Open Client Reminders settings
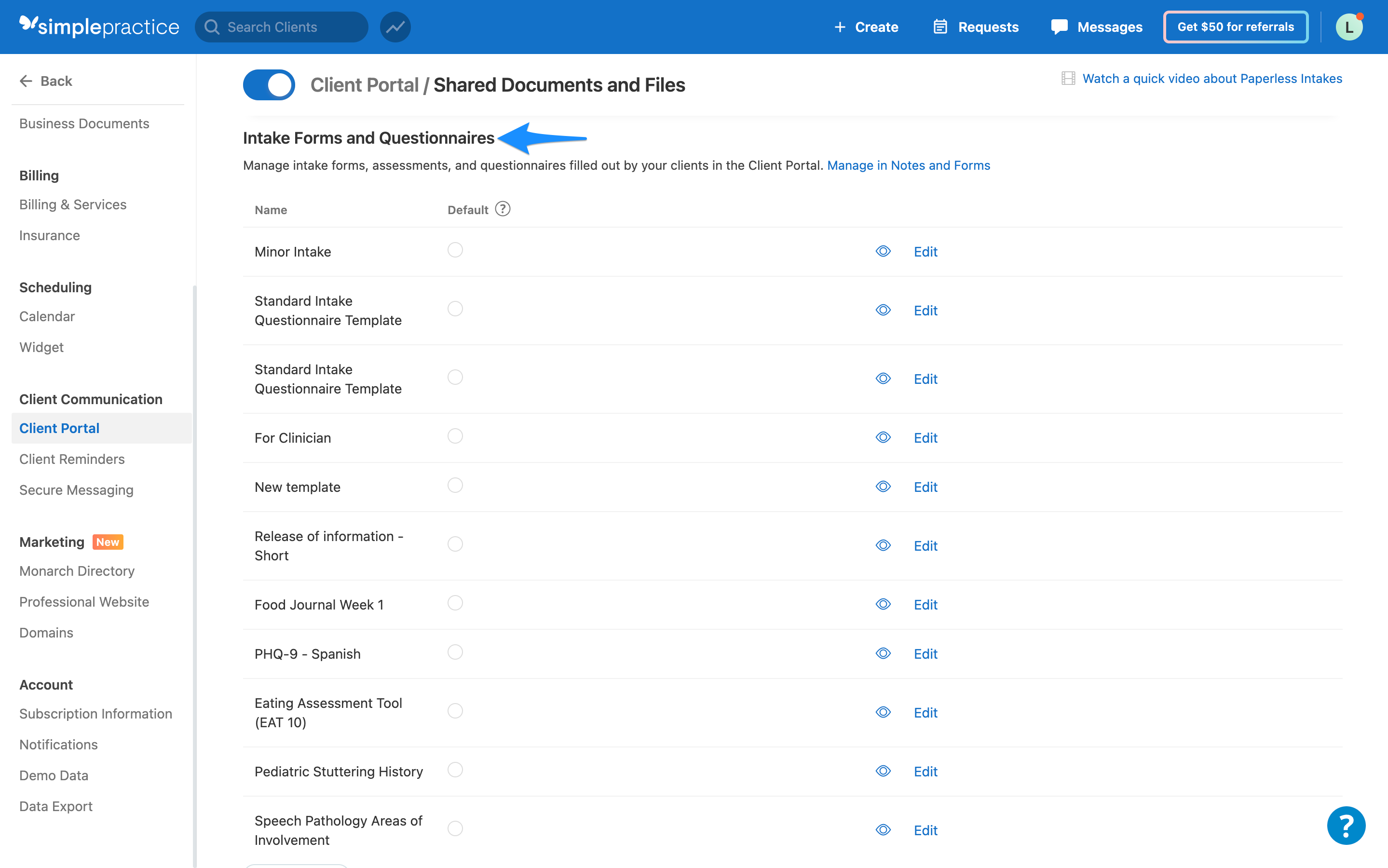 [x=72, y=459]
